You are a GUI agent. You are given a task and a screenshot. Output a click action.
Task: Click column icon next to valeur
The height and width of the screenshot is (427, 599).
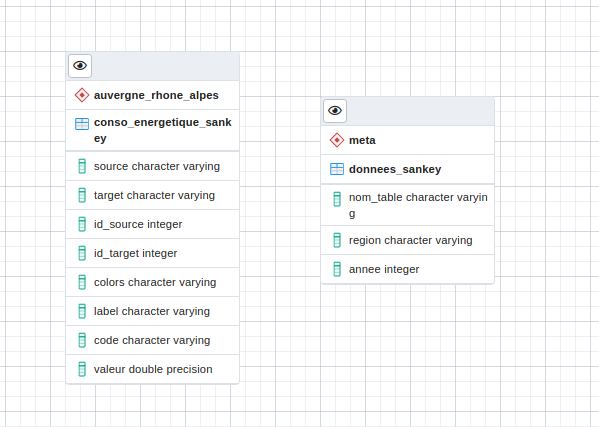click(82, 369)
